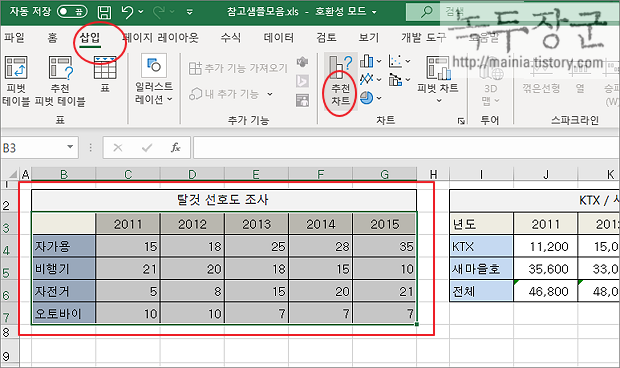Image resolution: width=620 pixels, height=368 pixels.
Task: Select column B header
Action: click(x=64, y=174)
